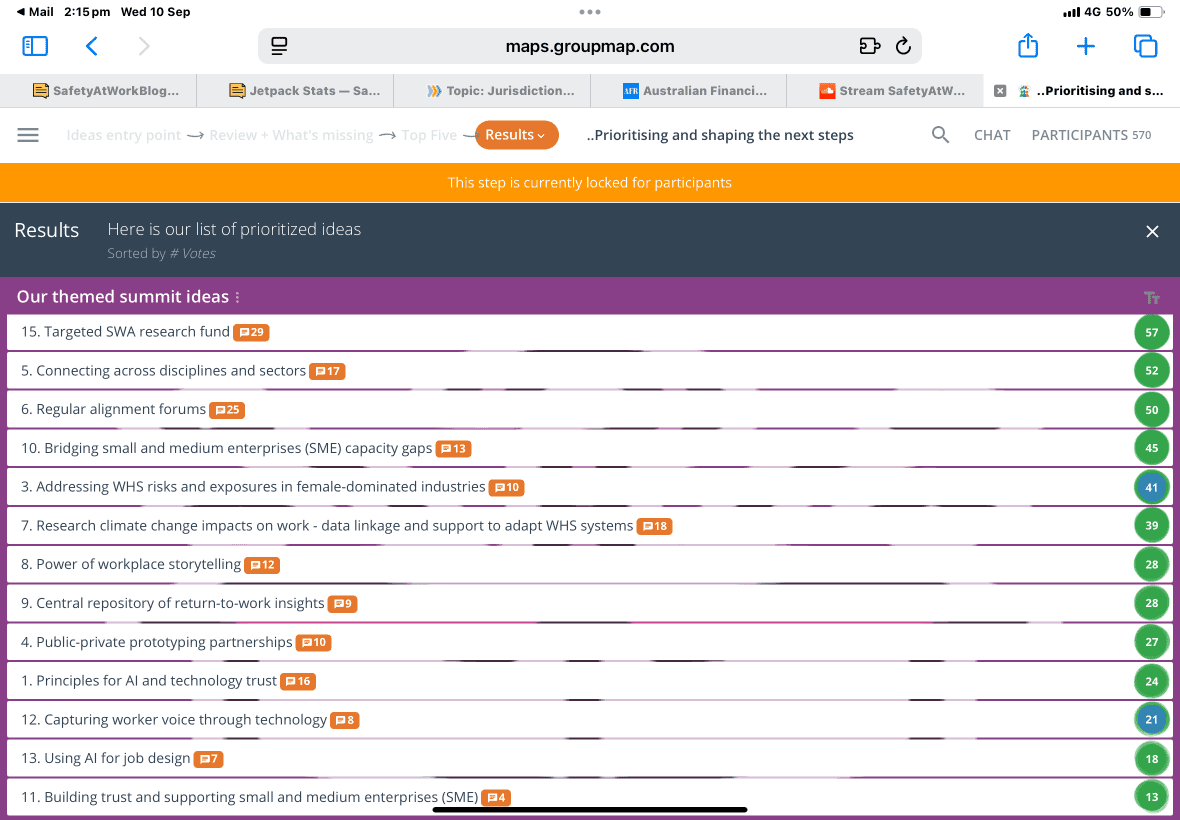Tap the Share icon in Safari toolbar
This screenshot has height=820, width=1180.
(1028, 46)
